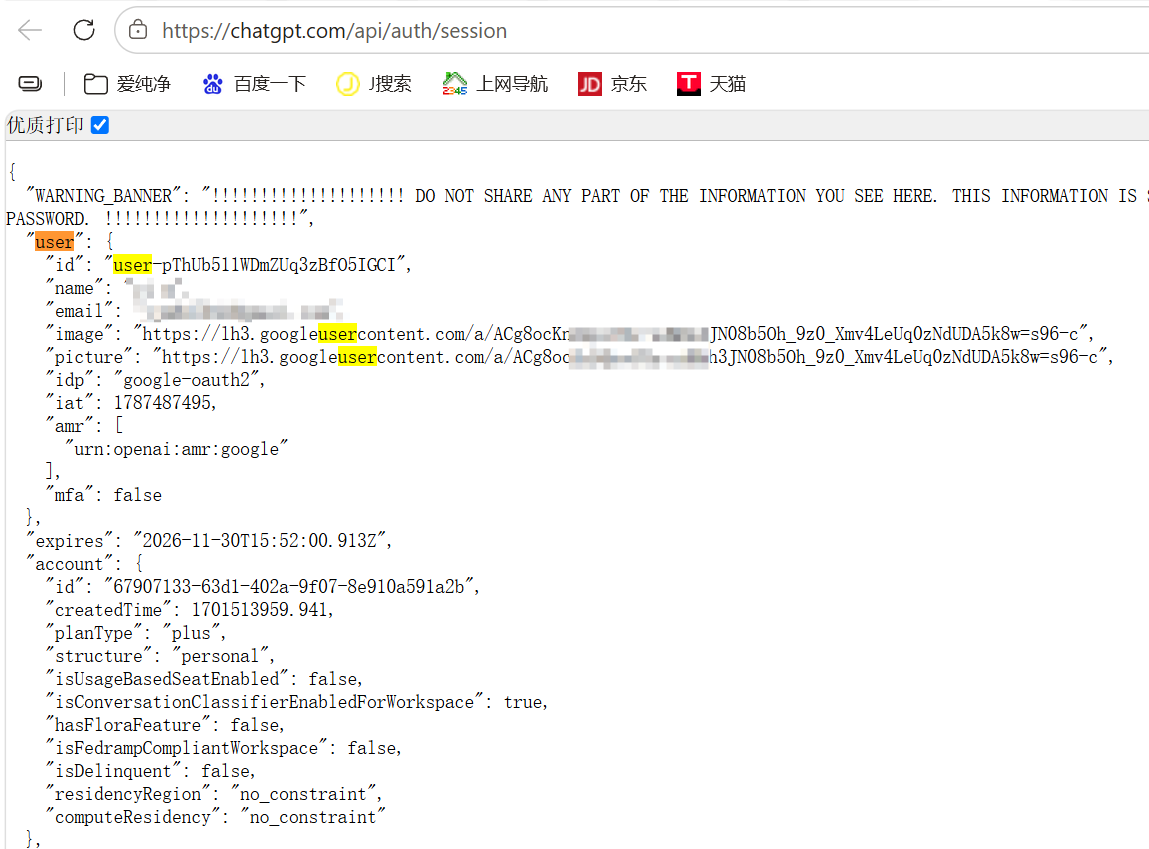Click the hasFloraFeature line
The height and width of the screenshot is (849, 1149).
click(x=166, y=725)
